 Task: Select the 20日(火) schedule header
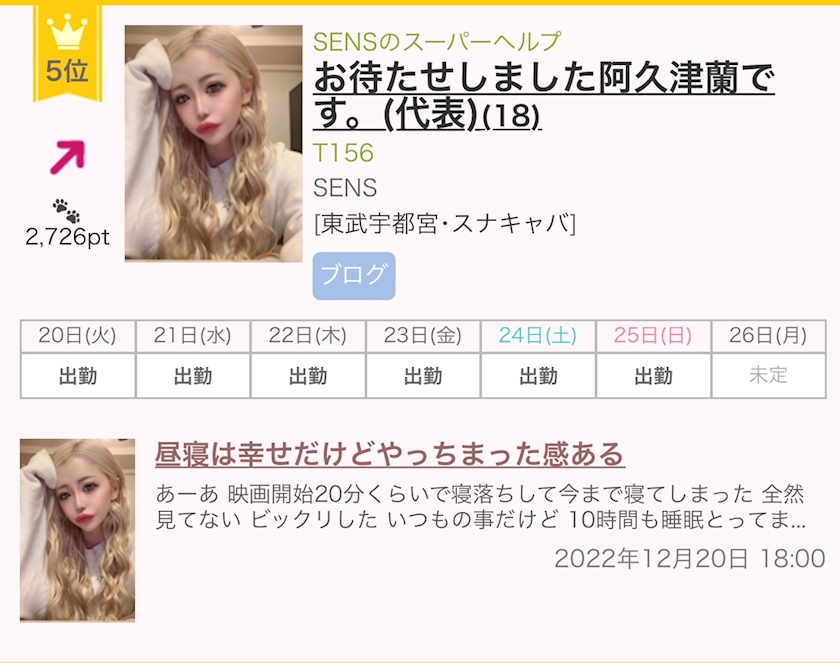78,336
